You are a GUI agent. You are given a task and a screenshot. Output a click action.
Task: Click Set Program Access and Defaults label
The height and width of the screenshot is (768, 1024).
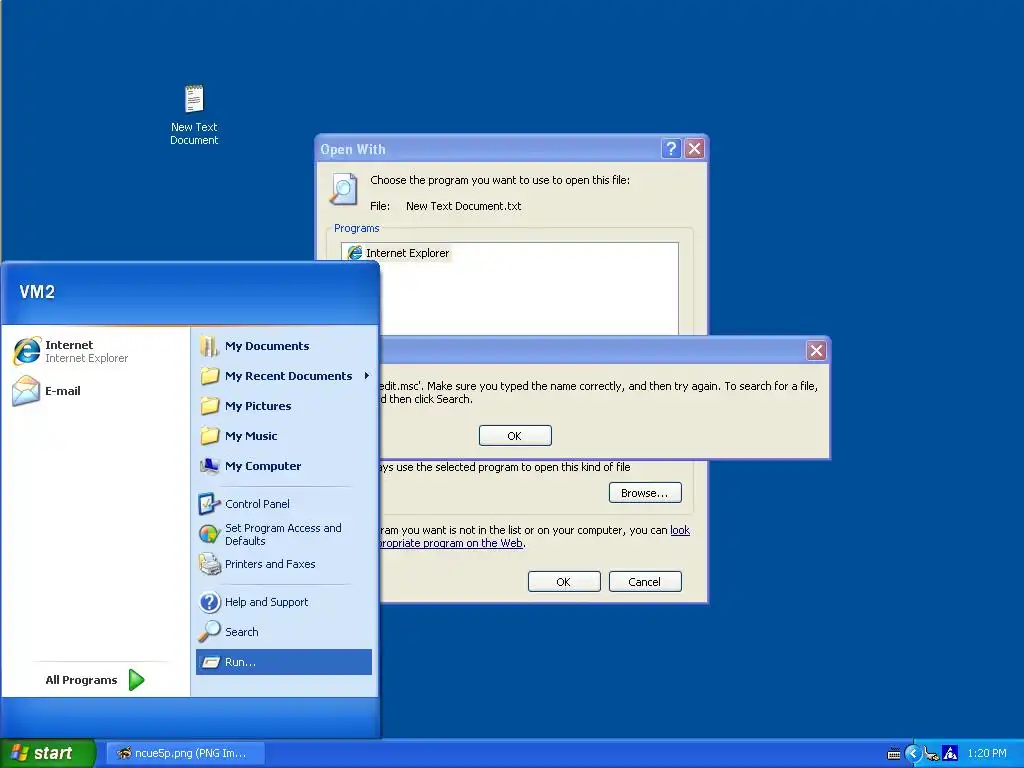tap(283, 534)
